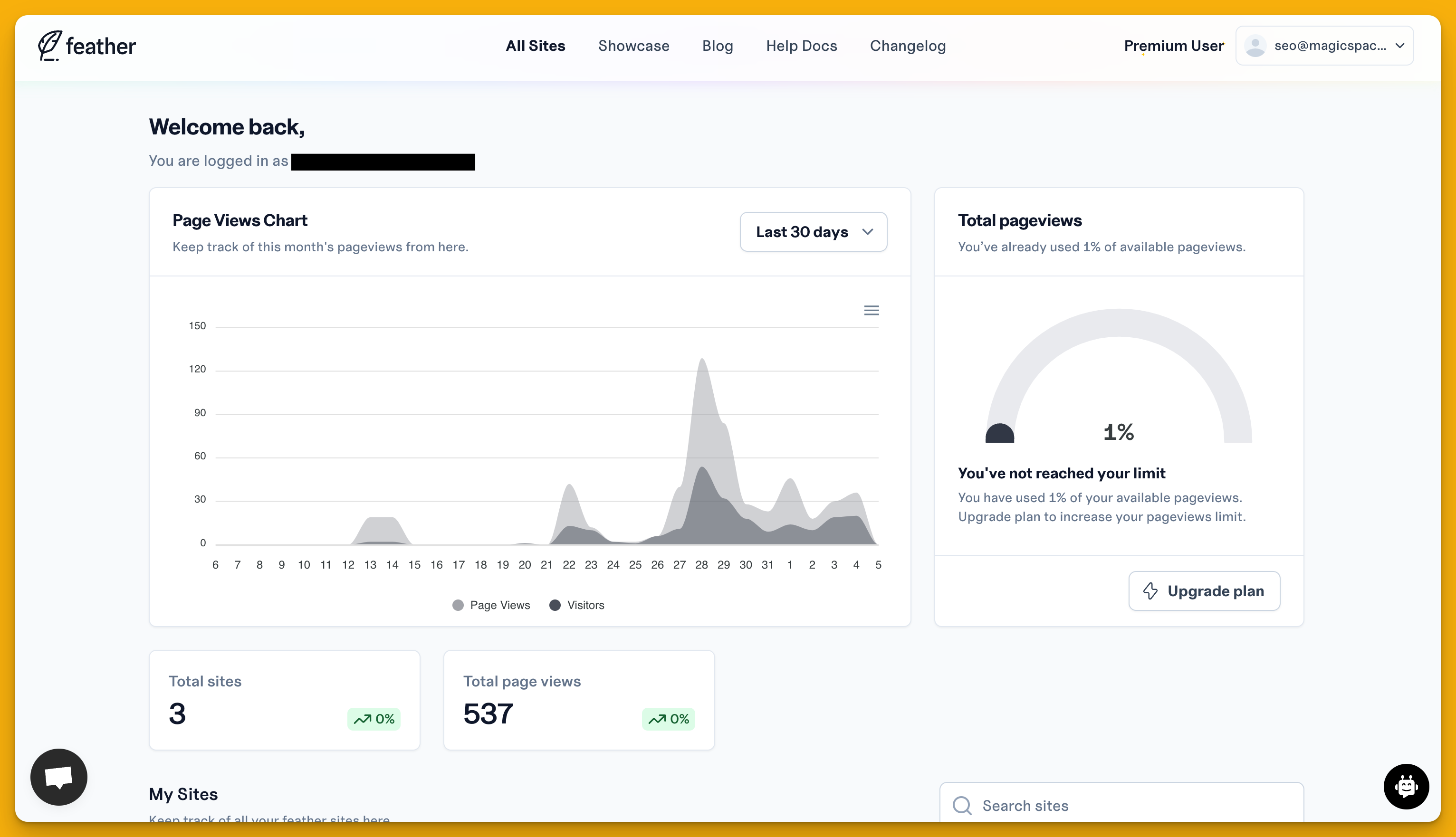Open the Last 30 days dropdown

[x=813, y=232]
